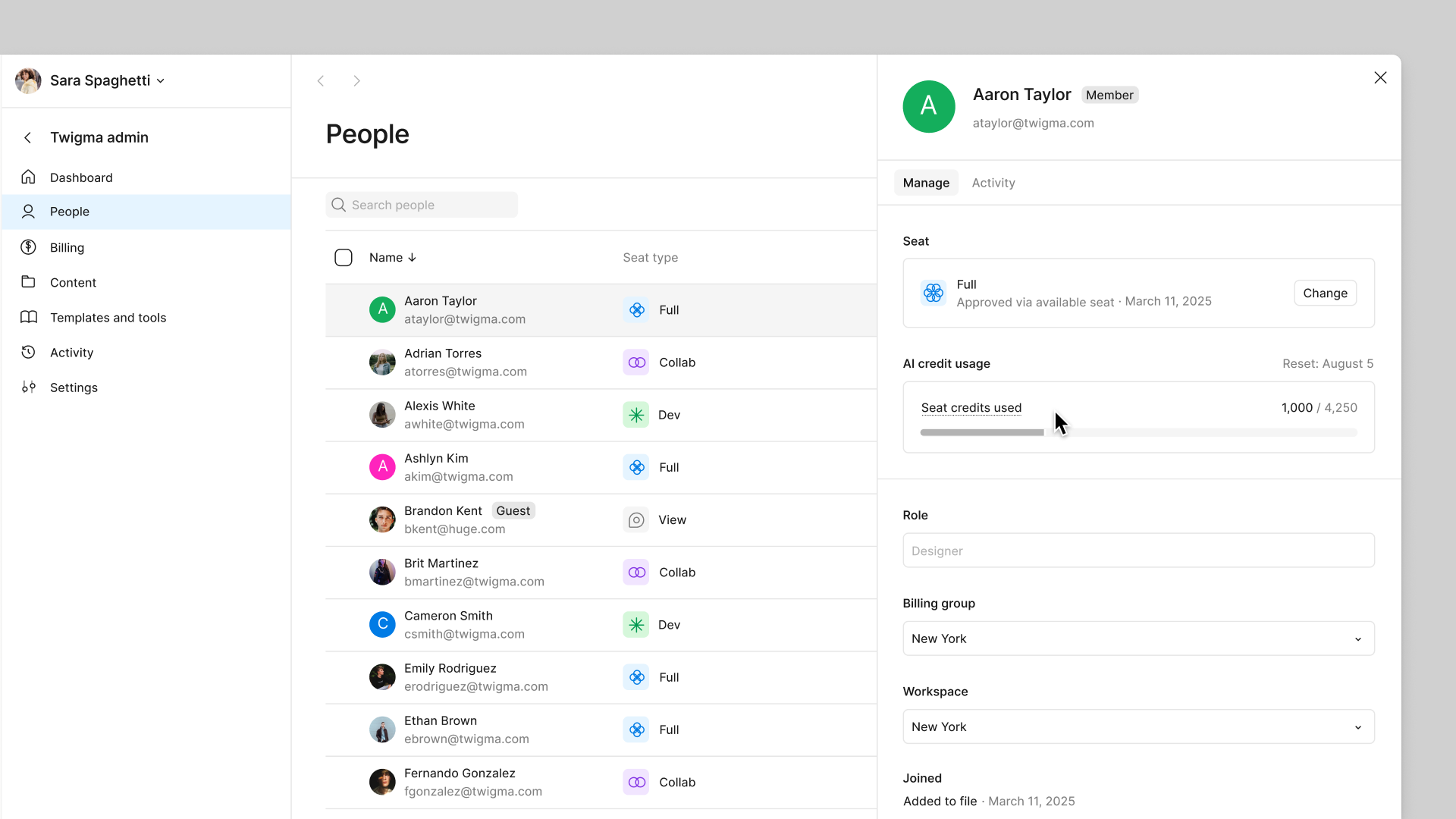The image size is (1456, 819).
Task: Click the Change button for seat type
Action: [x=1325, y=293]
